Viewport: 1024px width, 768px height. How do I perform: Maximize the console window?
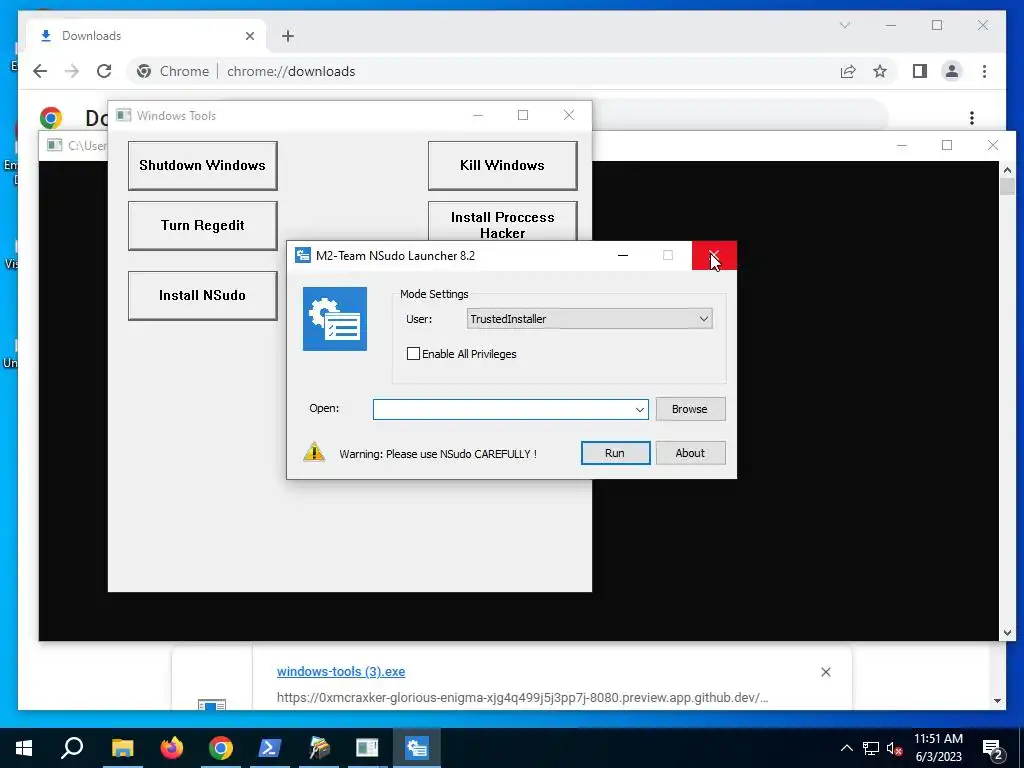pyautogui.click(x=947, y=145)
